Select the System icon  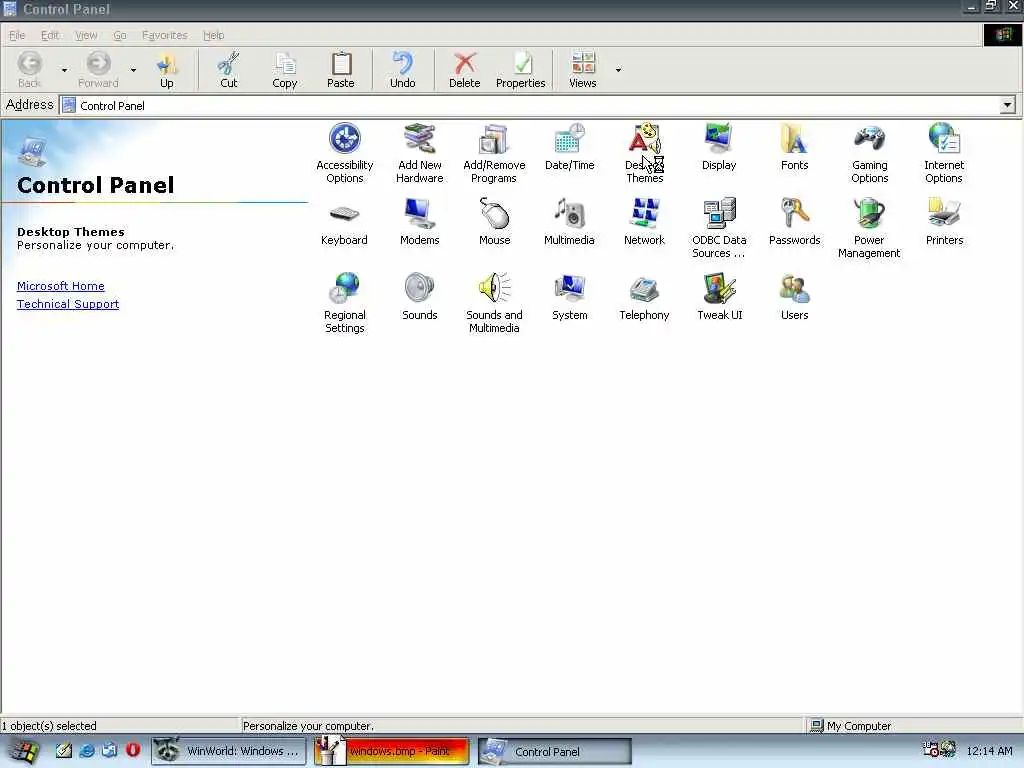coord(569,297)
